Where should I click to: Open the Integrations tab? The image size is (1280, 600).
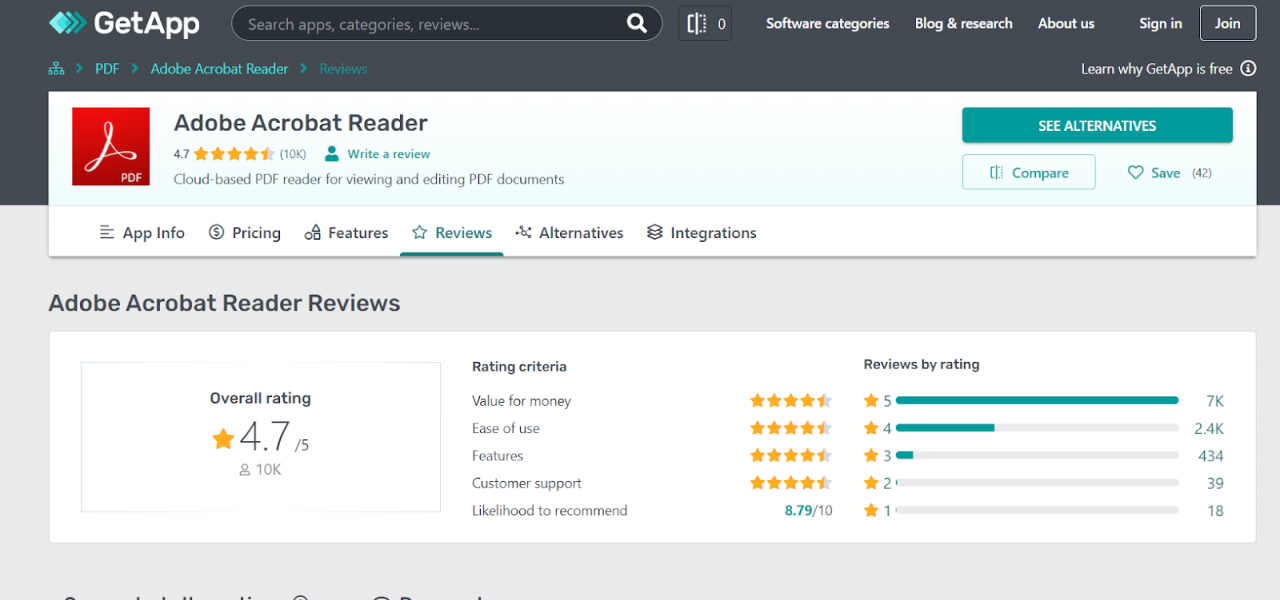[701, 232]
